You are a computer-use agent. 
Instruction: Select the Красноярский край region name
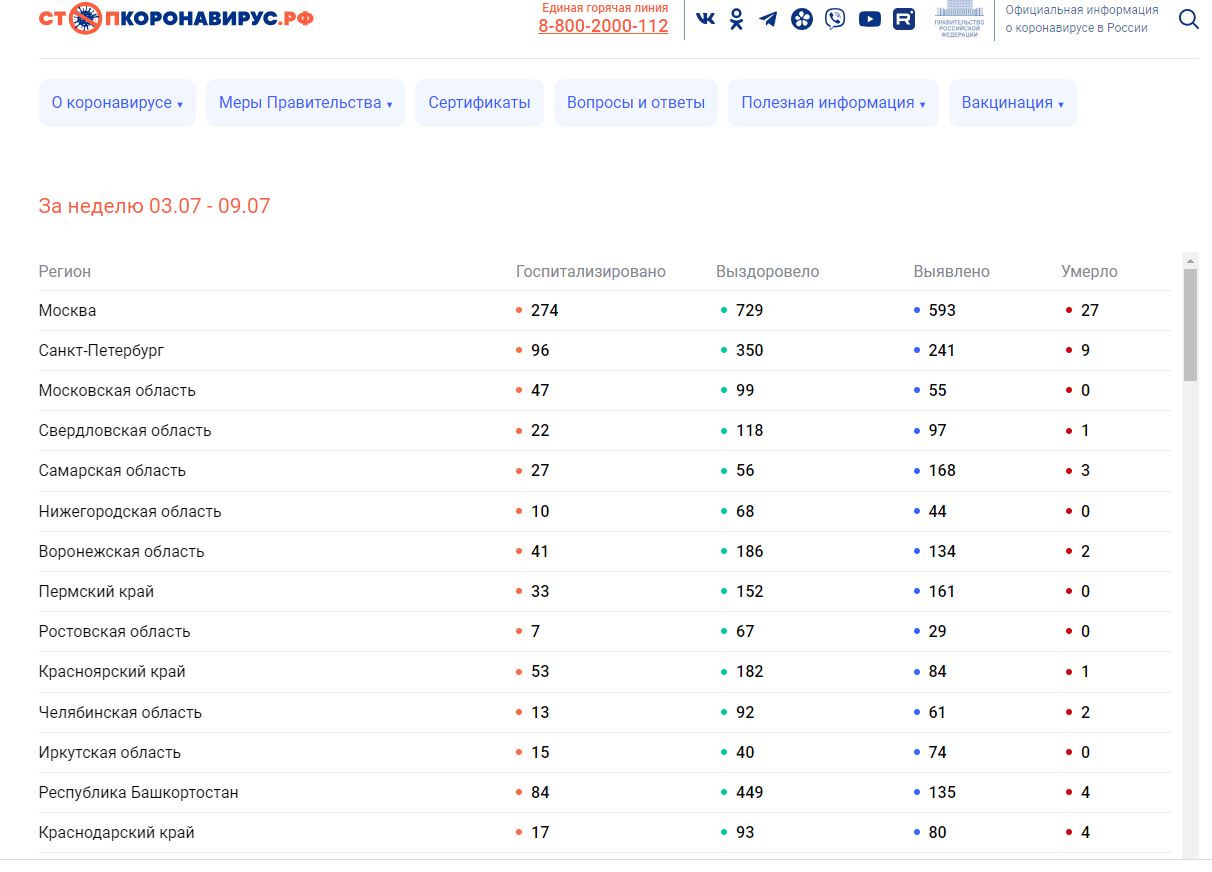pos(112,672)
